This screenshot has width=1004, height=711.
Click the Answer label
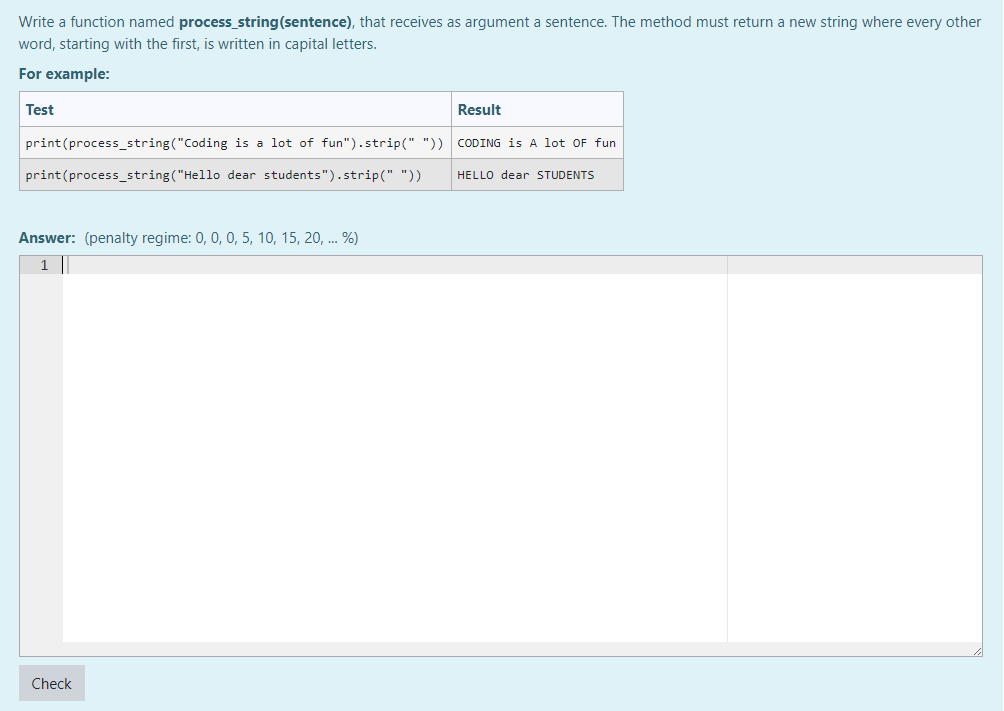(x=42, y=237)
